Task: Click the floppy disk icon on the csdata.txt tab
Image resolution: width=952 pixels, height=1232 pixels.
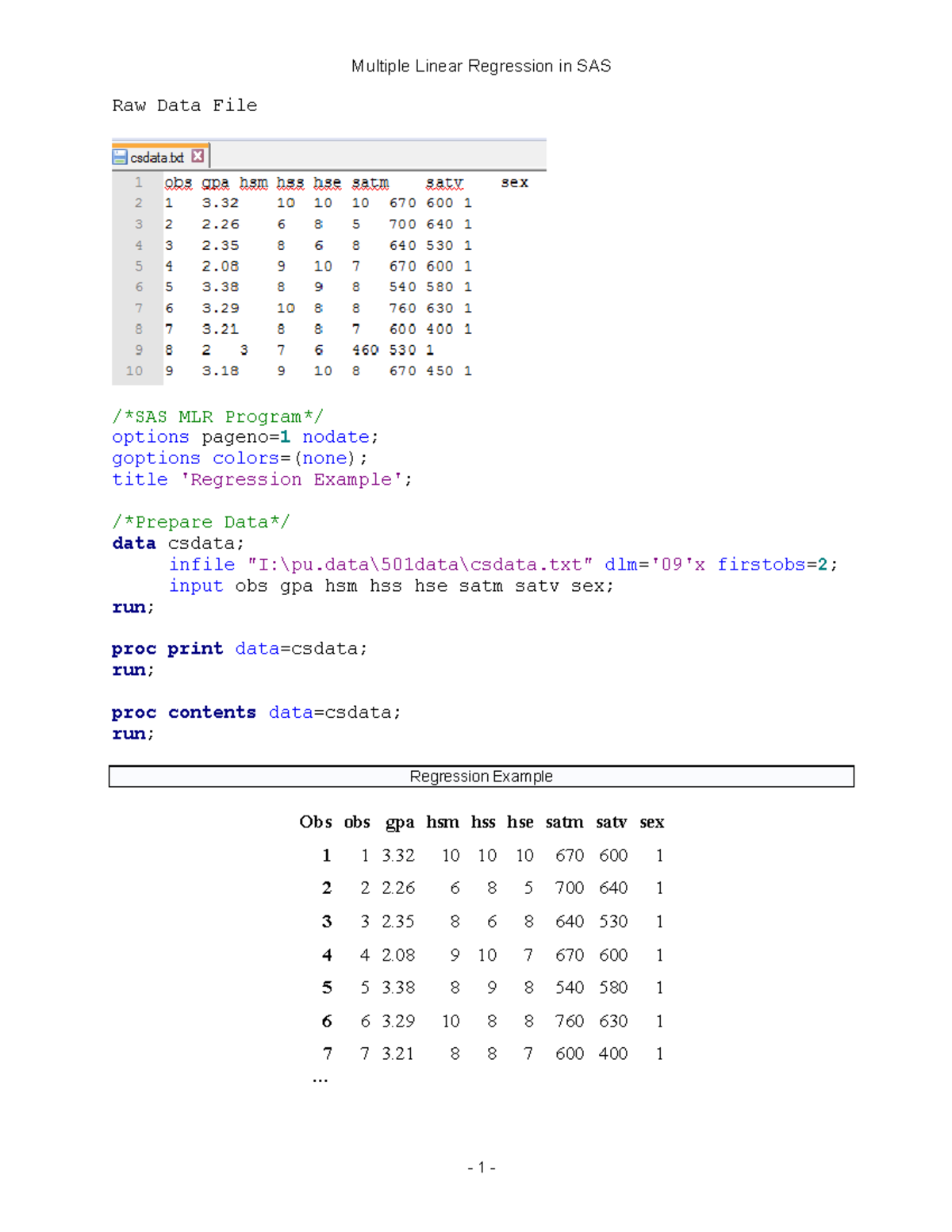Action: 120,156
